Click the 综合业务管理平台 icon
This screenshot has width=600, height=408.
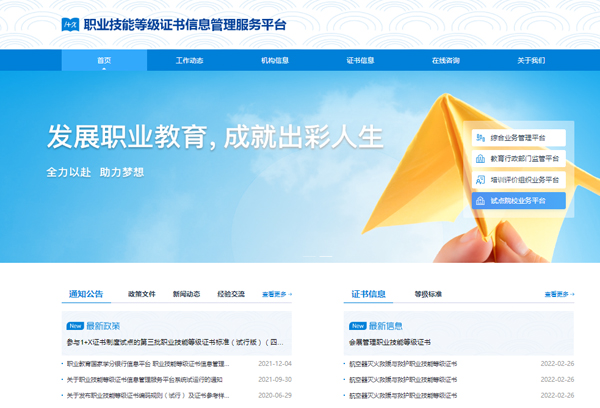[481, 138]
